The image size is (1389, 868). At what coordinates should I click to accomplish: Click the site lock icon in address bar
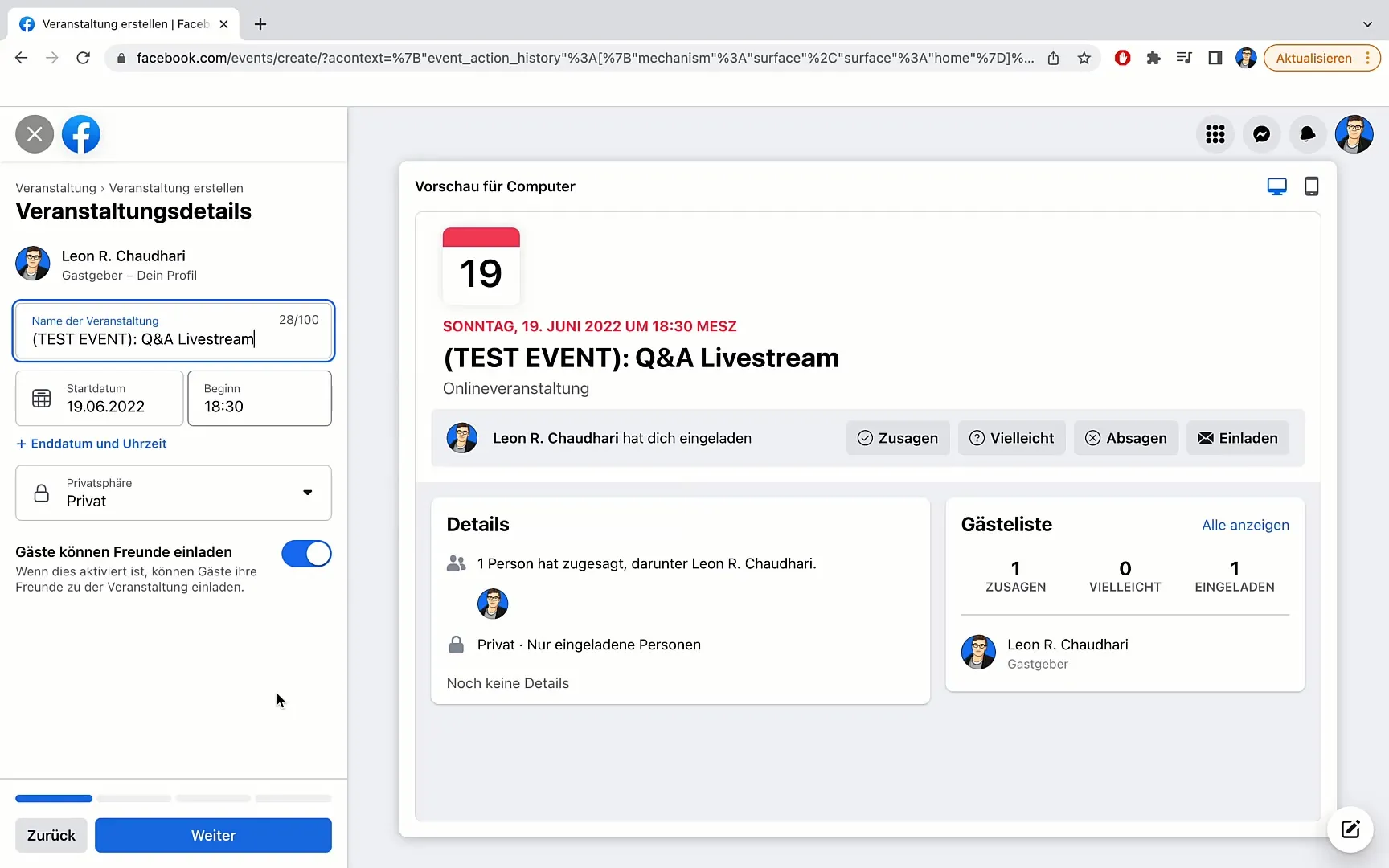121,58
